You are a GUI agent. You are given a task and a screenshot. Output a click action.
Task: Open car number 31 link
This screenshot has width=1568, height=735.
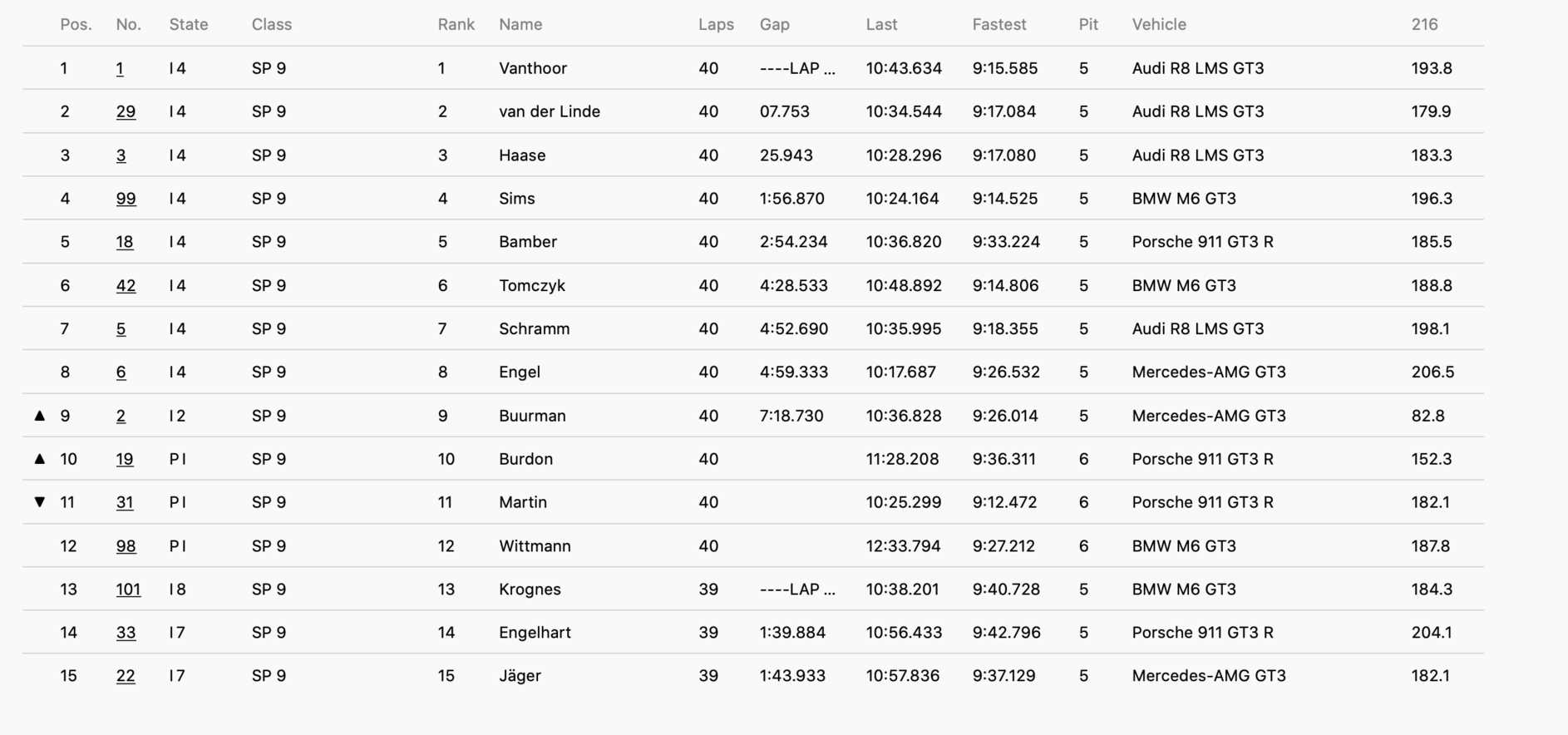click(x=125, y=502)
